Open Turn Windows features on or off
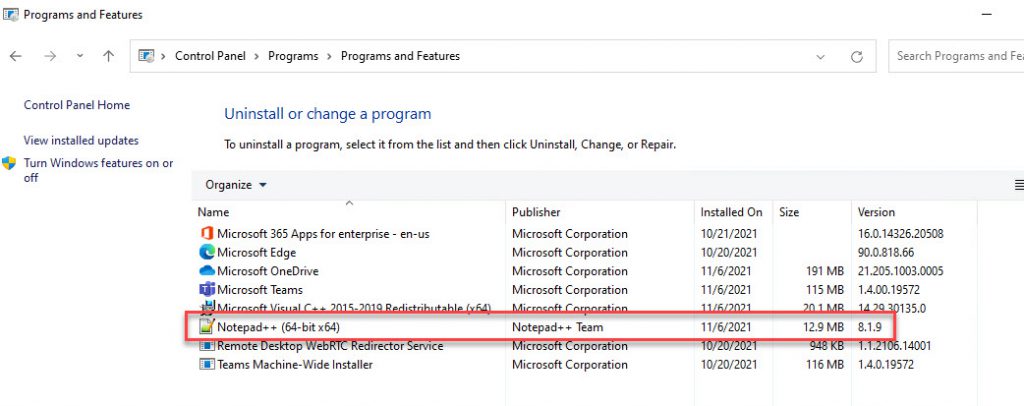 coord(99,170)
